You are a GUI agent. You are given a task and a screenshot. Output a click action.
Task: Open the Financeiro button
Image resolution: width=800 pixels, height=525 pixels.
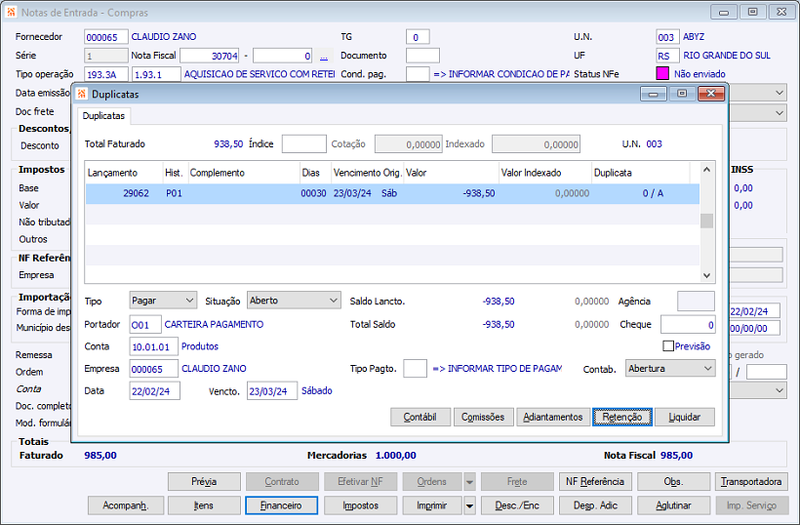click(x=281, y=506)
